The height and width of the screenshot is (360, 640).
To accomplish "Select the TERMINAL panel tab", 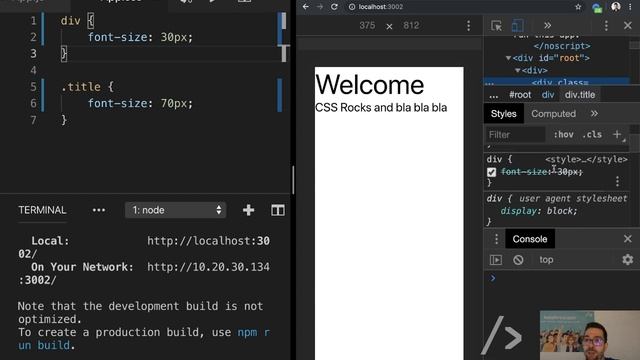I will (x=42, y=210).
